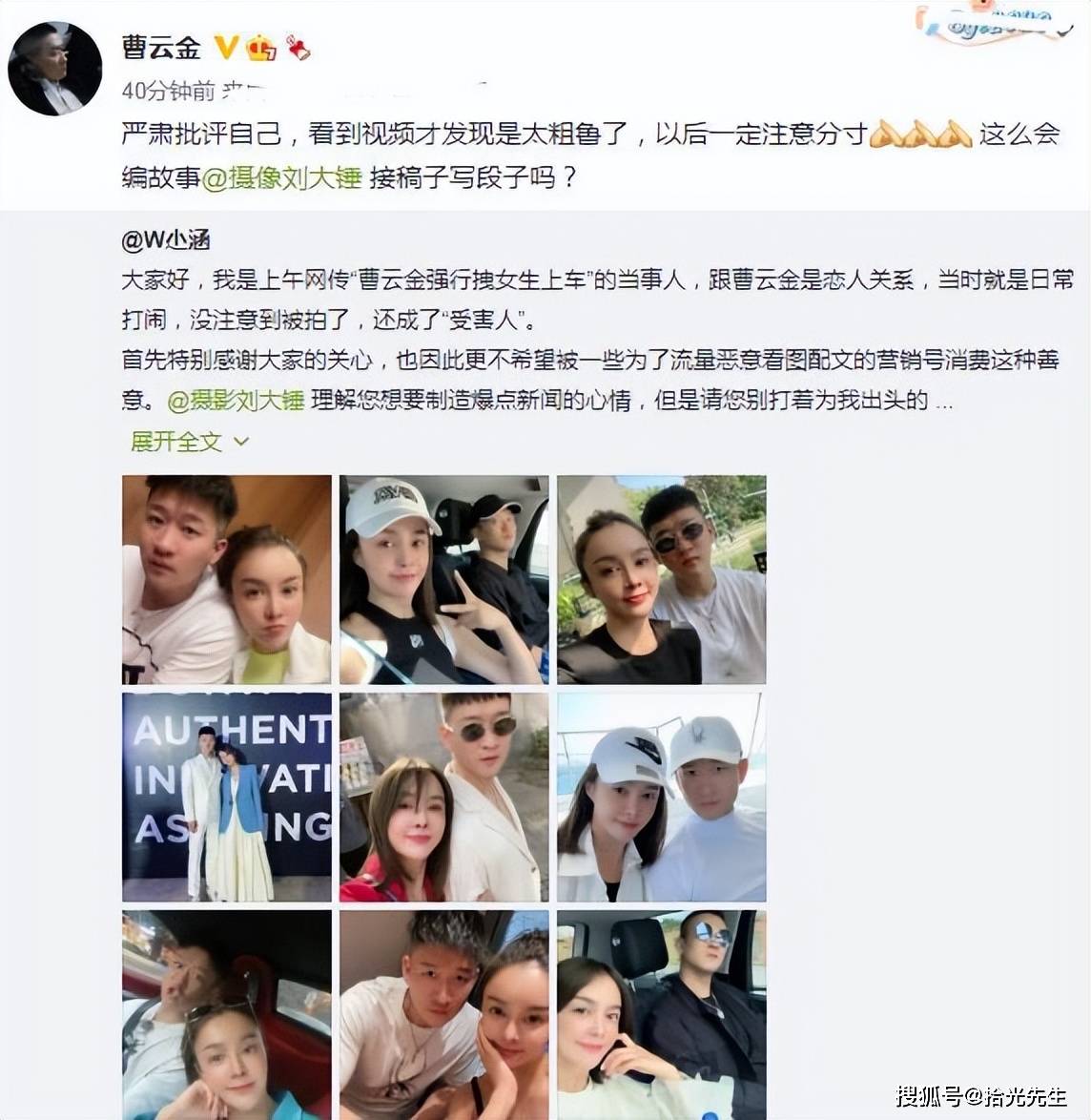Open the @摄影刘大锤 mention in the repost
Image resolution: width=1091 pixels, height=1120 pixels.
pyautogui.click(x=236, y=400)
